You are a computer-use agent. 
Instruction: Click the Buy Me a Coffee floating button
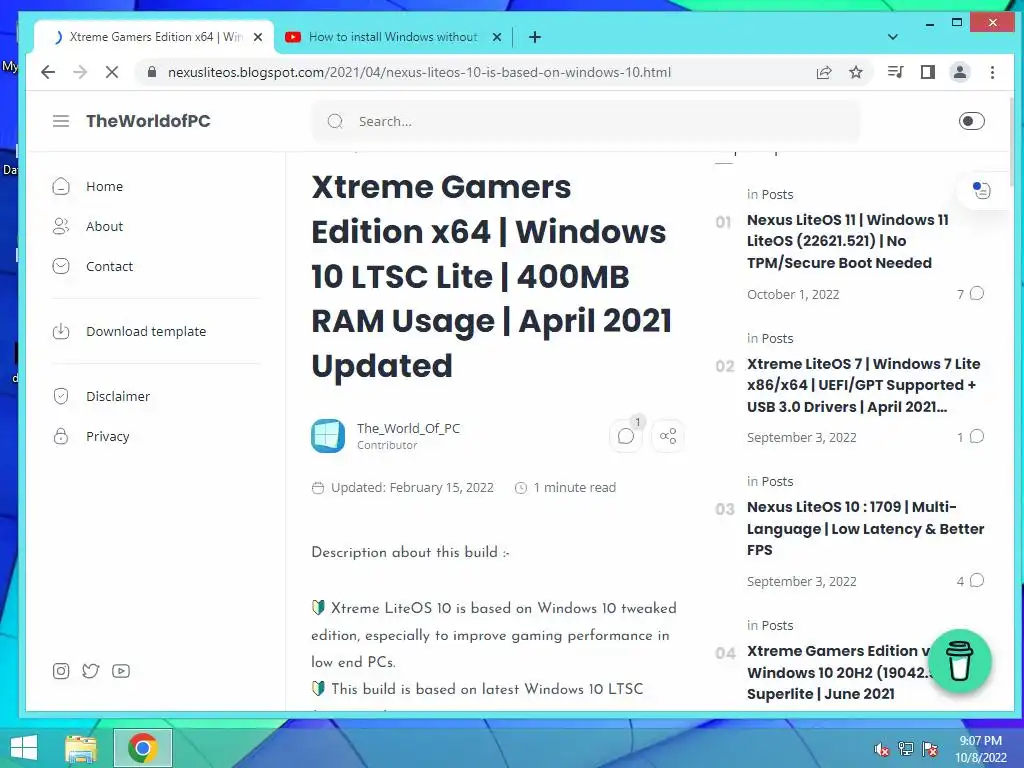pos(959,660)
